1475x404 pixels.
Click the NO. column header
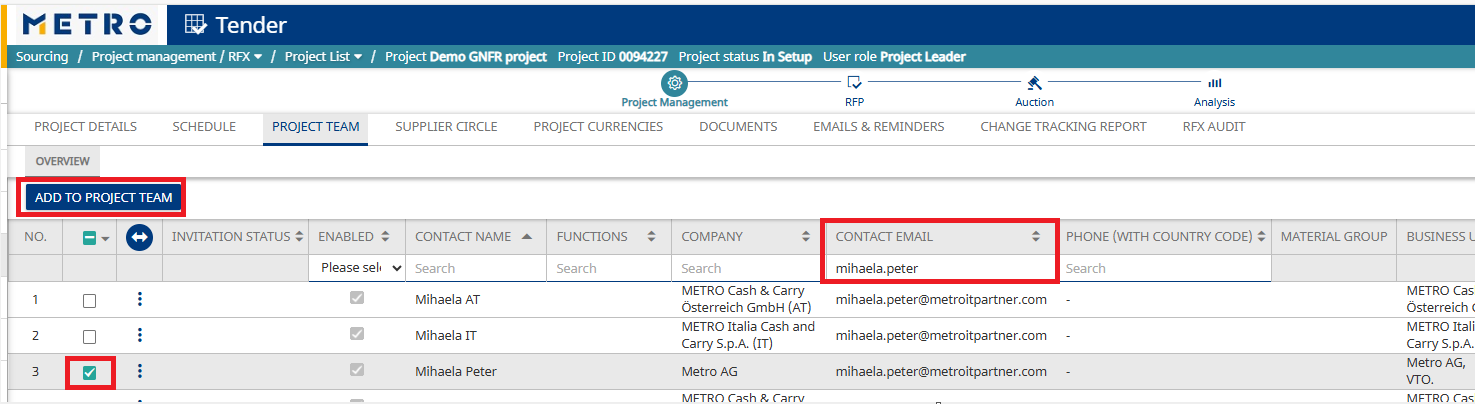pyautogui.click(x=35, y=237)
